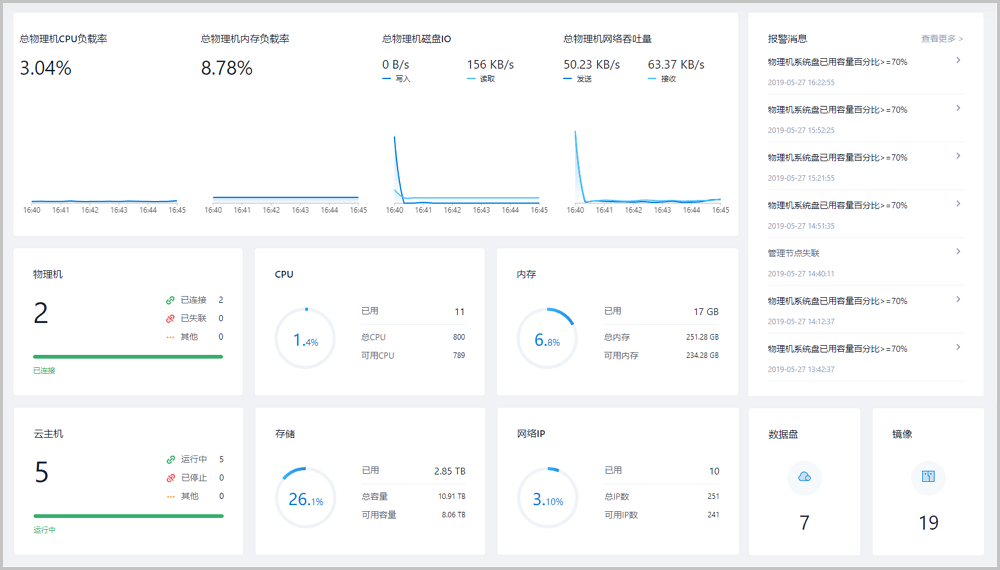Open the alarm text dated 2019-05-27 15:52:25
Screen dimensions: 1000x570
837,110
